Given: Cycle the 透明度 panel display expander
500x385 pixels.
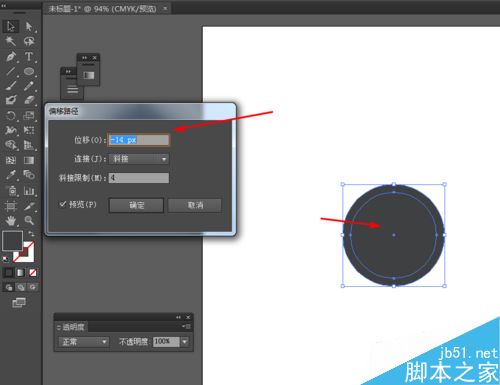Looking at the screenshot, I should point(59,327).
